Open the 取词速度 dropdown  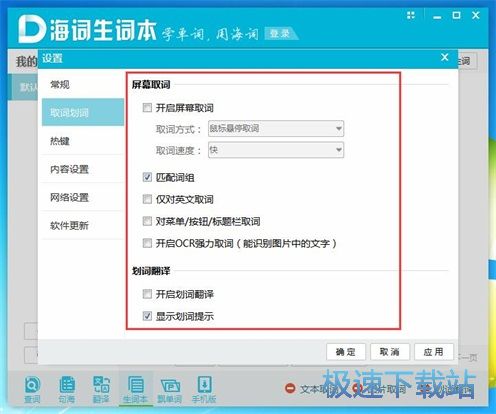tap(276, 150)
